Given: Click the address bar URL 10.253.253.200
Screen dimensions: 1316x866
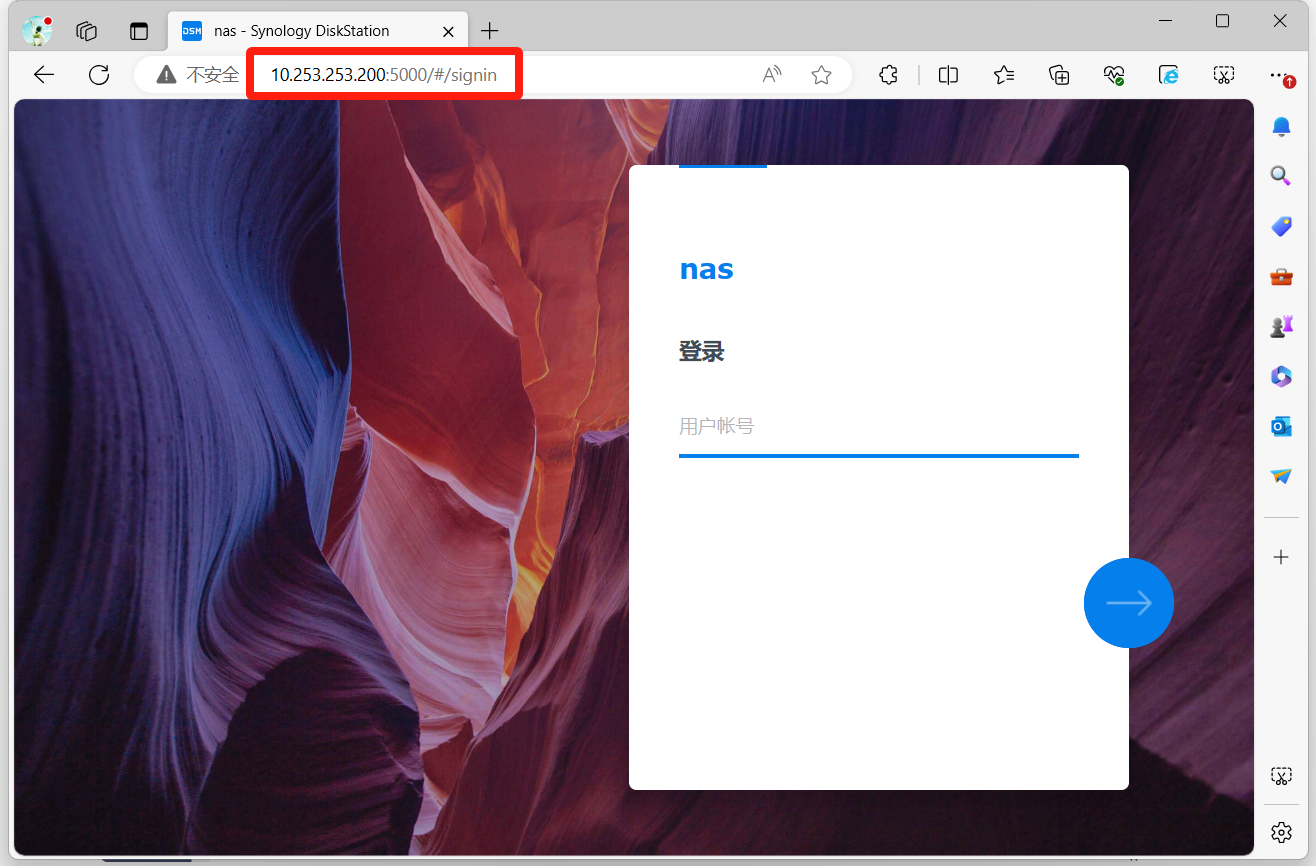Looking at the screenshot, I should [x=383, y=75].
